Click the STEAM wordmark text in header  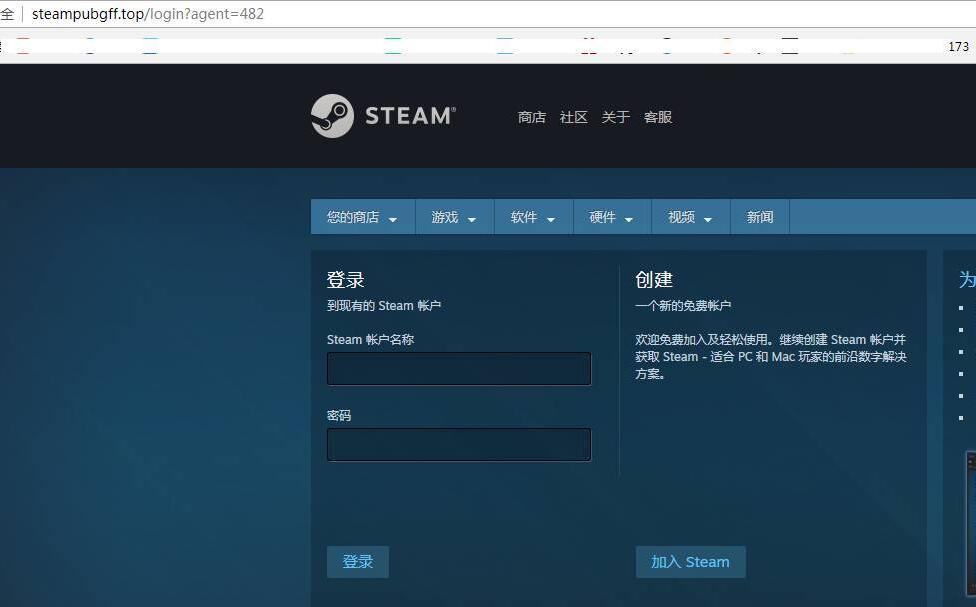[409, 116]
